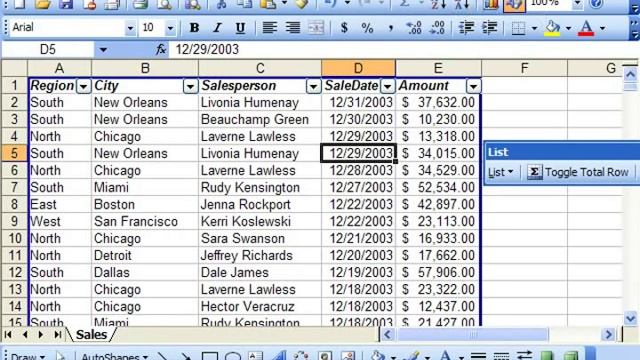Go to the last sheet tab arrow

[x=58, y=335]
